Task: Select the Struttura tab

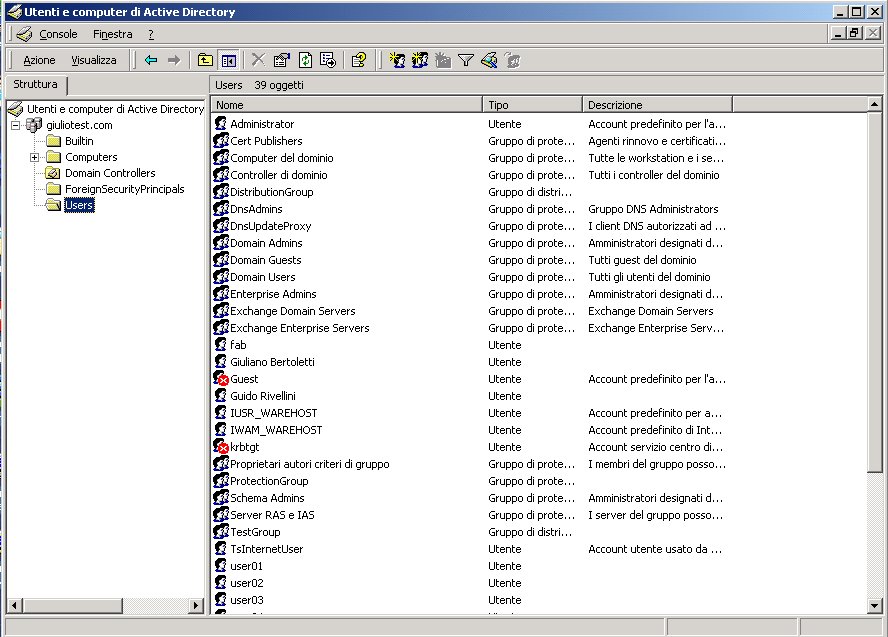Action: pos(36,85)
